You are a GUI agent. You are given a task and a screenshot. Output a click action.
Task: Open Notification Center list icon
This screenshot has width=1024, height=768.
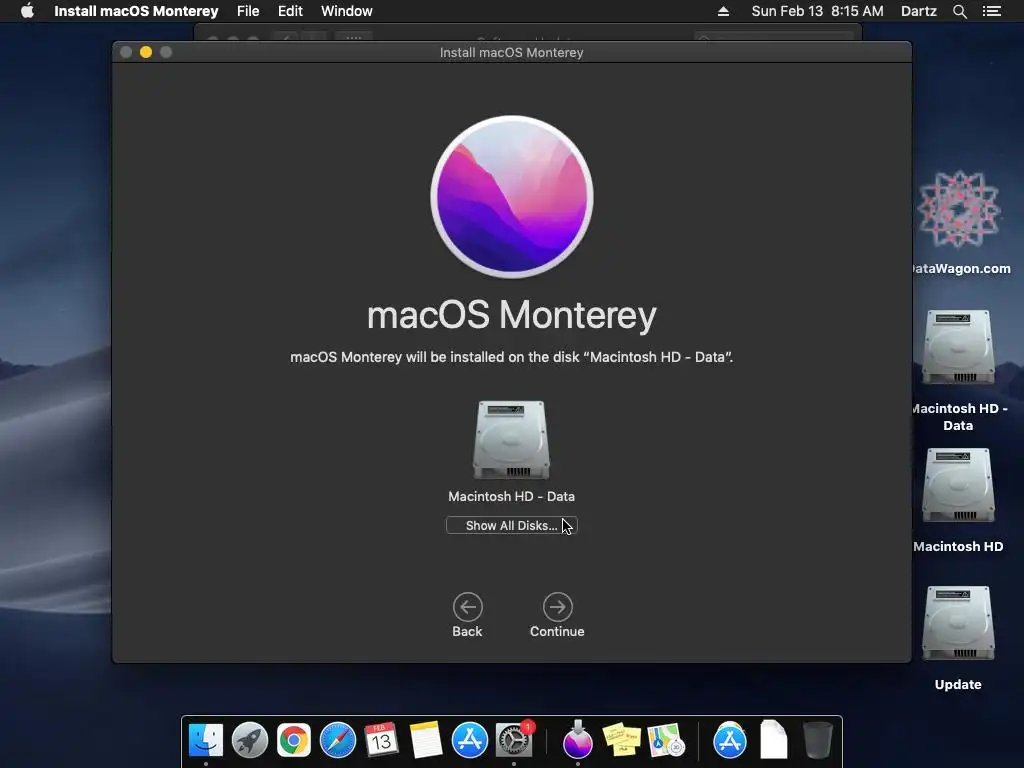[991, 11]
